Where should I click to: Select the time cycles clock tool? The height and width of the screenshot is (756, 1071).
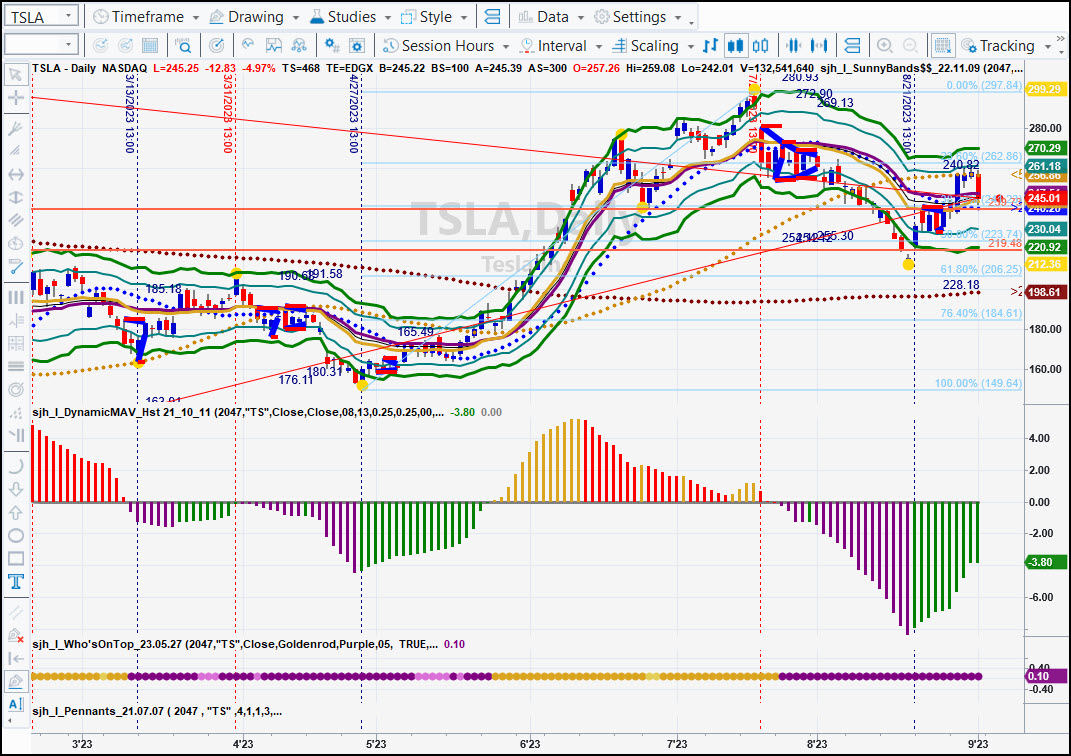[15, 243]
